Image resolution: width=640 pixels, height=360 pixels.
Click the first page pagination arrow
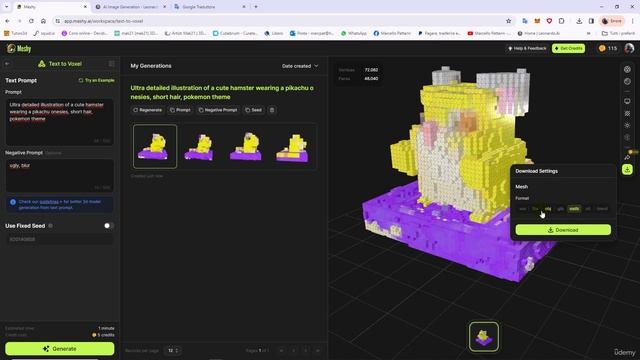pos(281,351)
